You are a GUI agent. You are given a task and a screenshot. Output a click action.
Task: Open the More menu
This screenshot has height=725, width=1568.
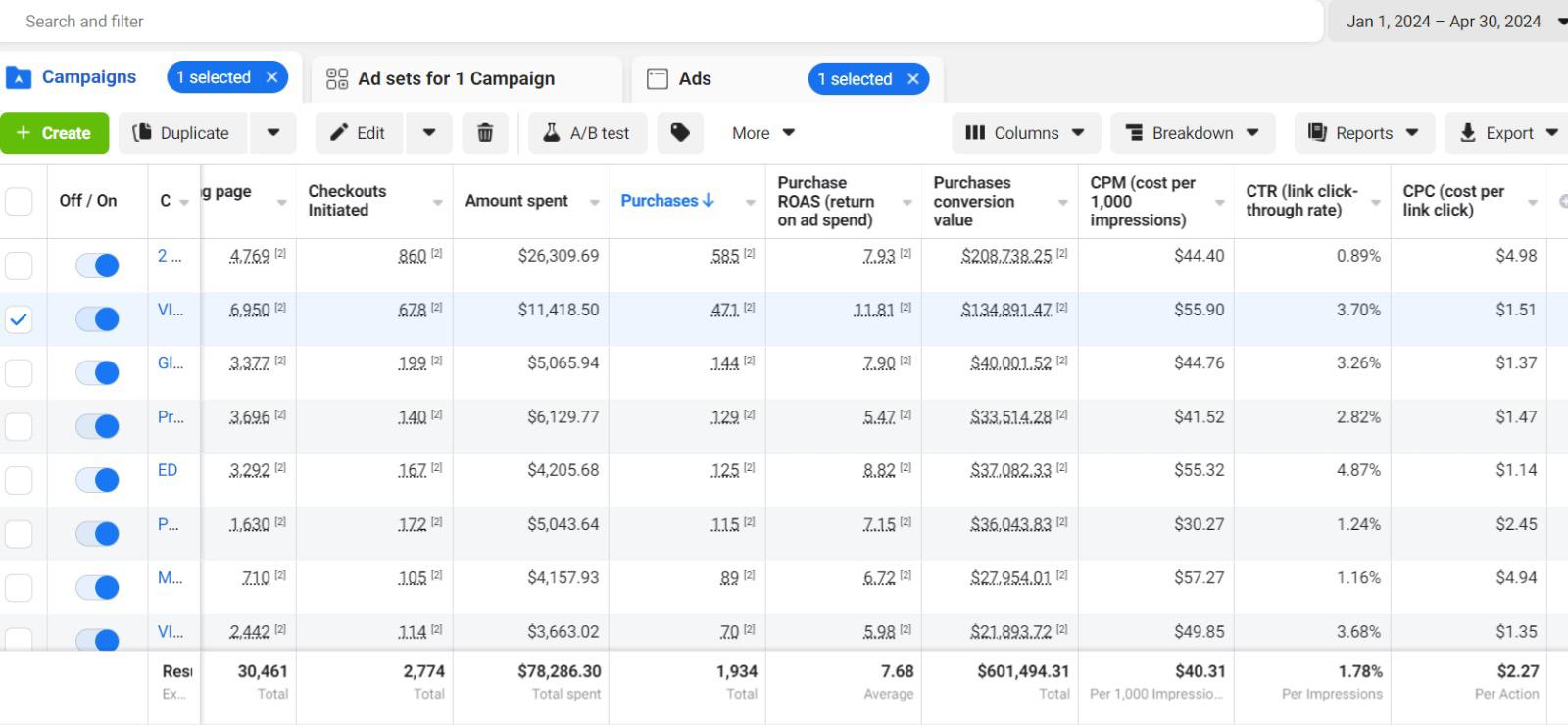point(763,133)
